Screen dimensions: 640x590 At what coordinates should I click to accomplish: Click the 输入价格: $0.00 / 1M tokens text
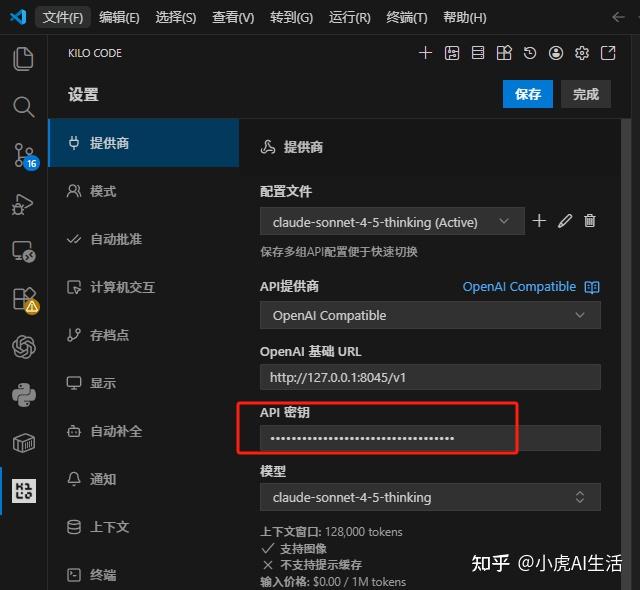coord(333,582)
